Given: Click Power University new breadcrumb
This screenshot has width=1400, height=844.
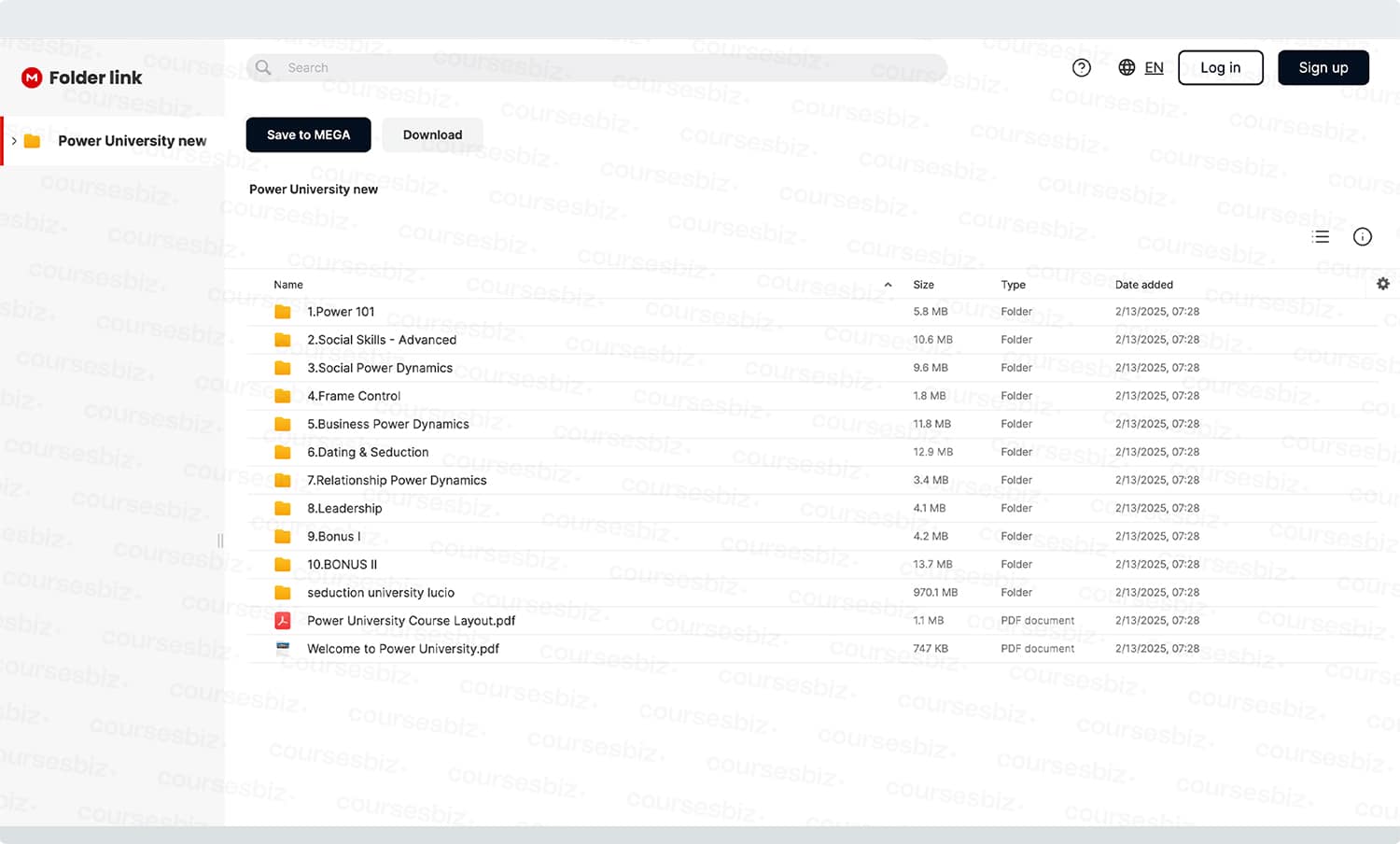Looking at the screenshot, I should tap(314, 189).
